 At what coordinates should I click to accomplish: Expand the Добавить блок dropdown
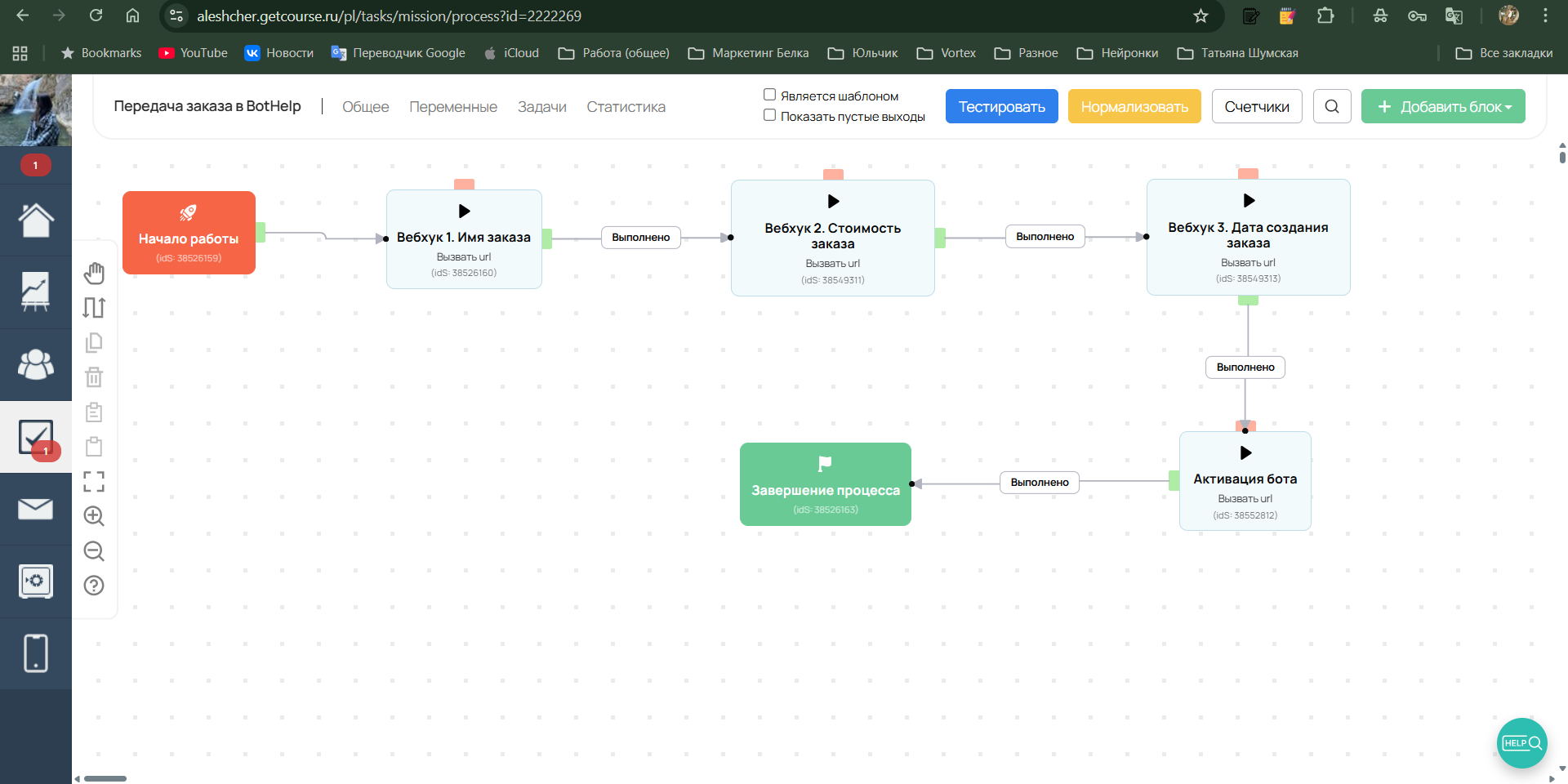point(1442,106)
